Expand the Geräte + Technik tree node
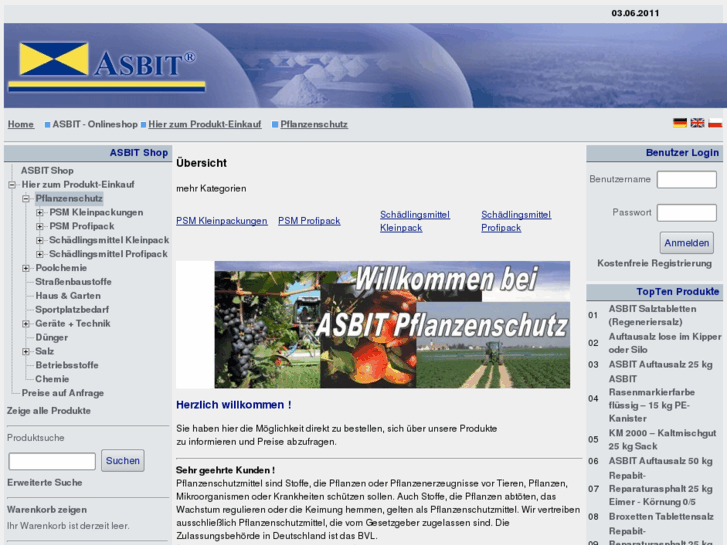The height and width of the screenshot is (545, 727). pos(26,324)
